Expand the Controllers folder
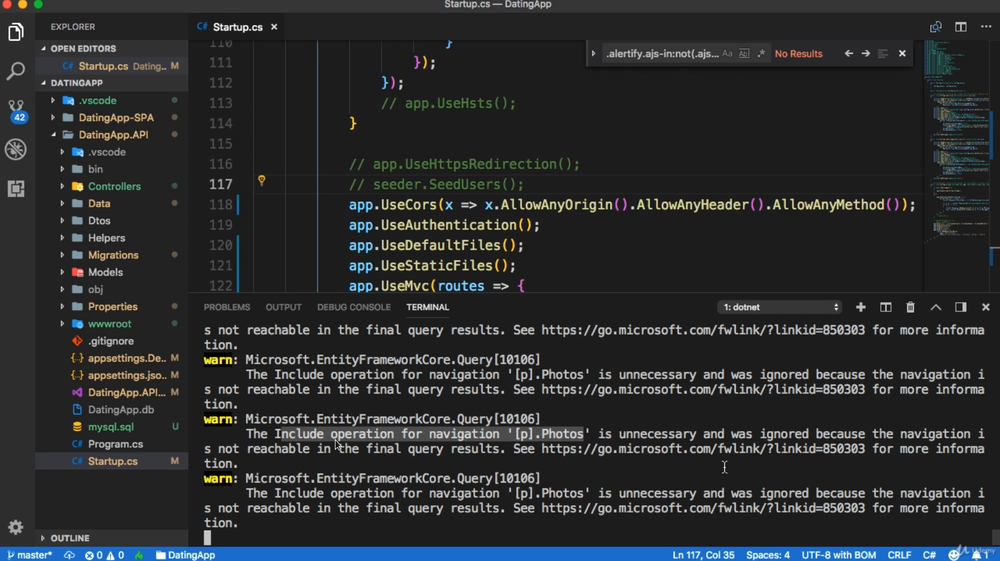Screen dimensions: 1000x561 [114, 186]
